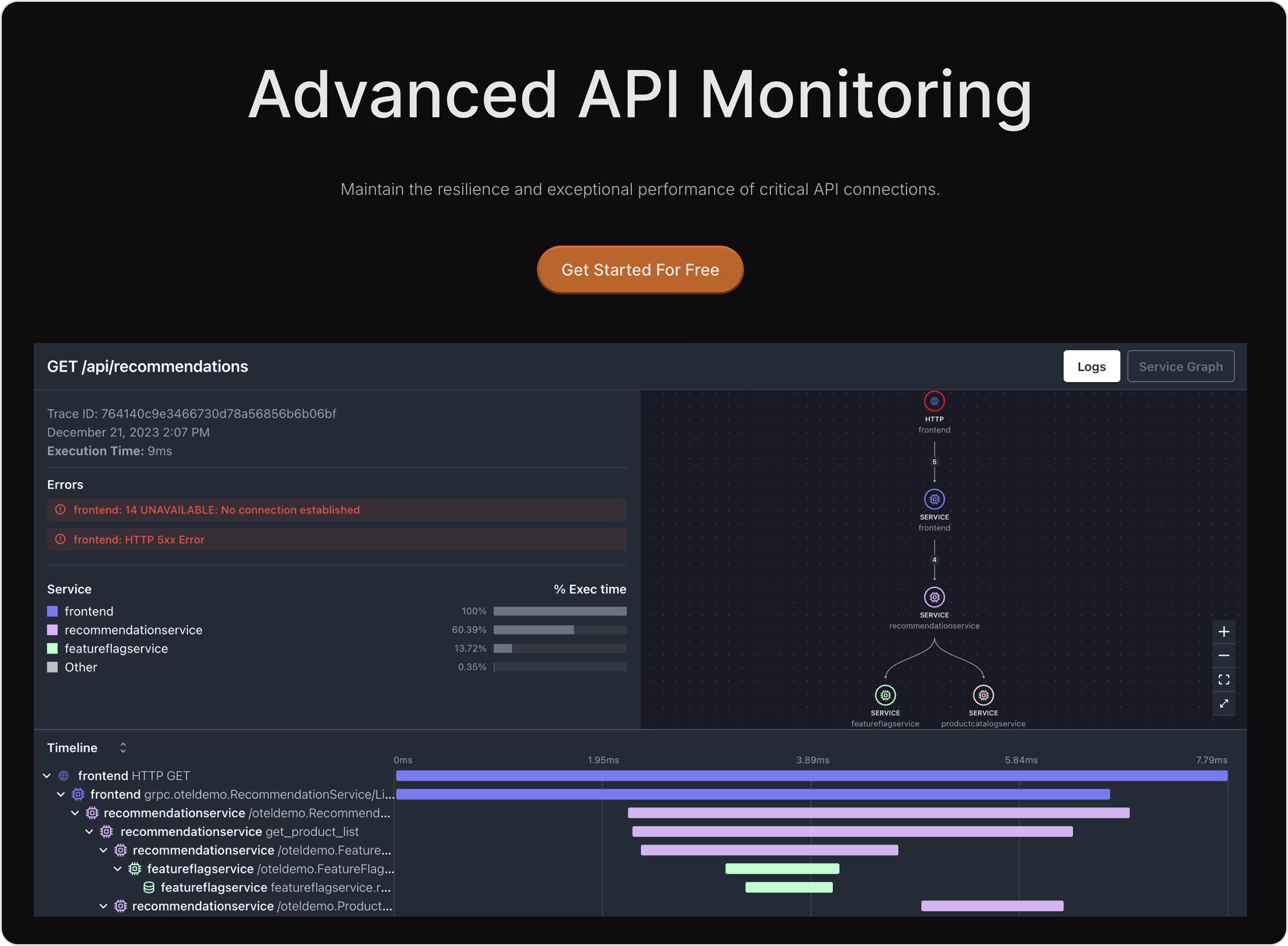Click database icon on featureflagservice.r... row
Viewport: 1288px width, 946px height.
tap(149, 887)
